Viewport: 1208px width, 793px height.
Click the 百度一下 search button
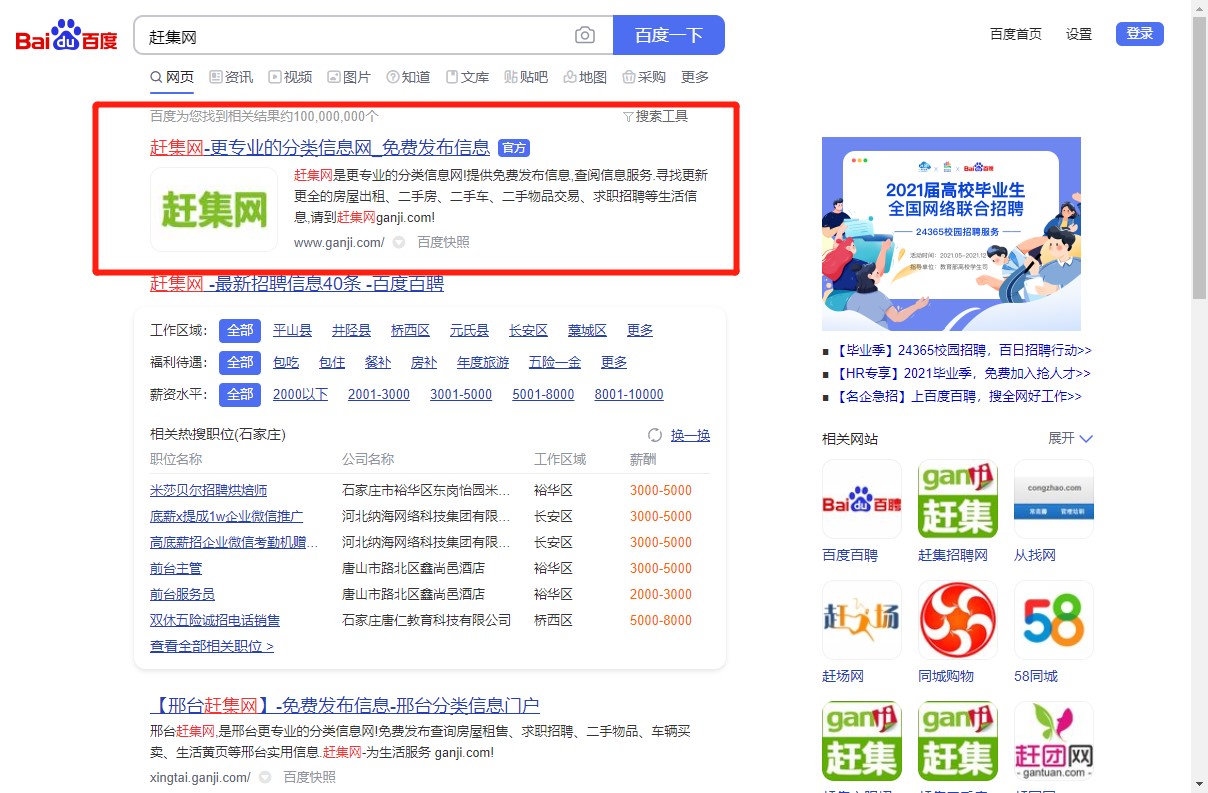coord(668,35)
